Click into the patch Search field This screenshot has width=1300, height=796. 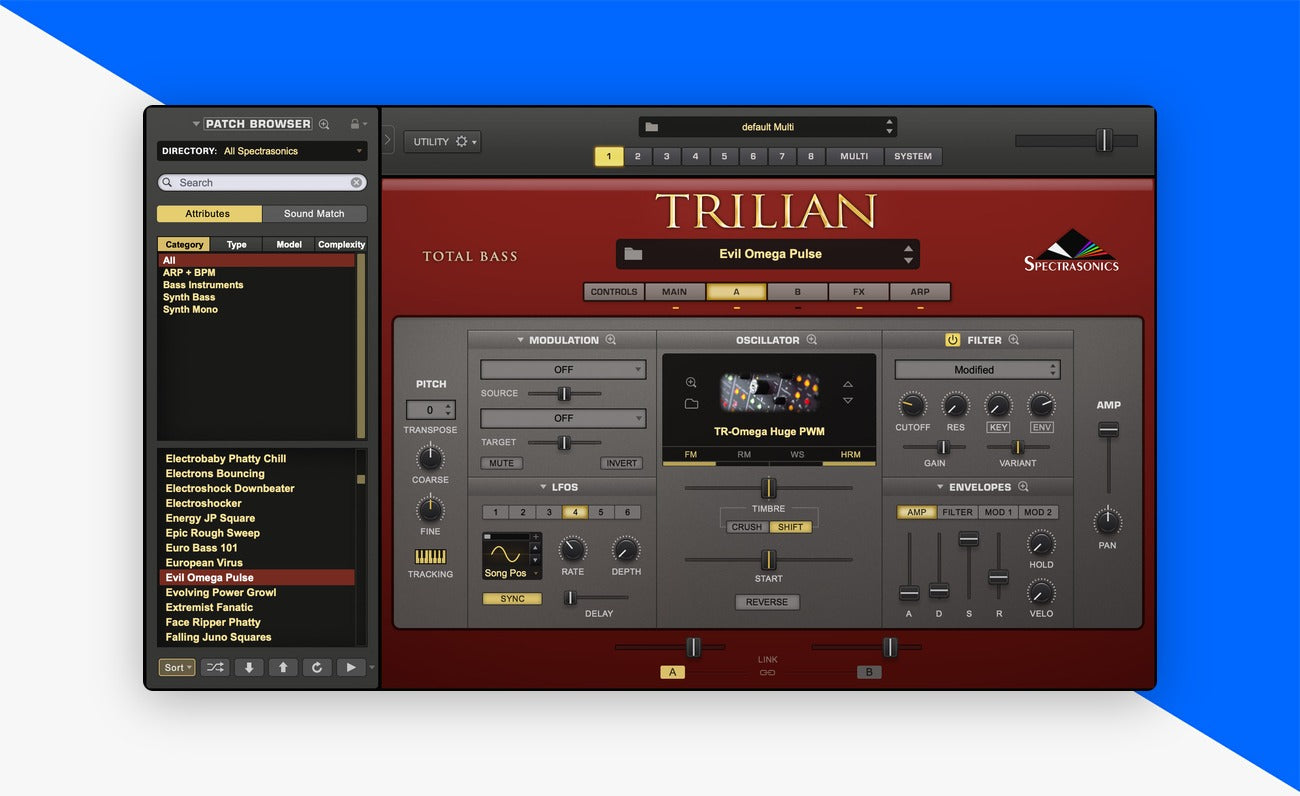point(262,183)
